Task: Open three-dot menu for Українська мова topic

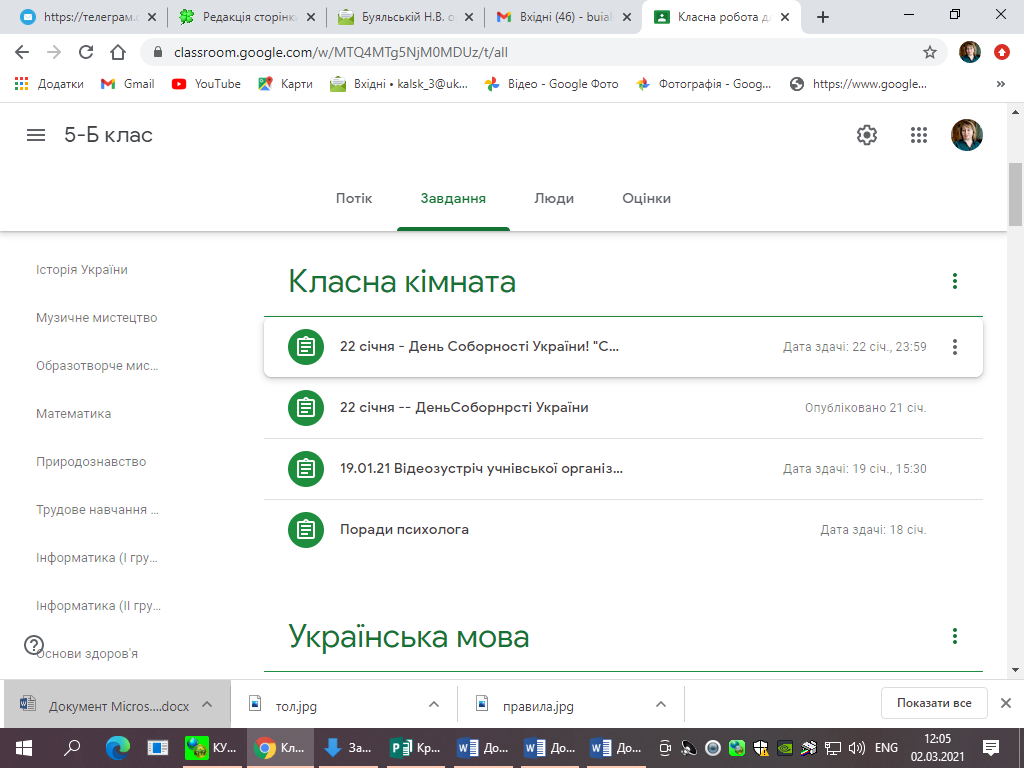Action: point(955,636)
